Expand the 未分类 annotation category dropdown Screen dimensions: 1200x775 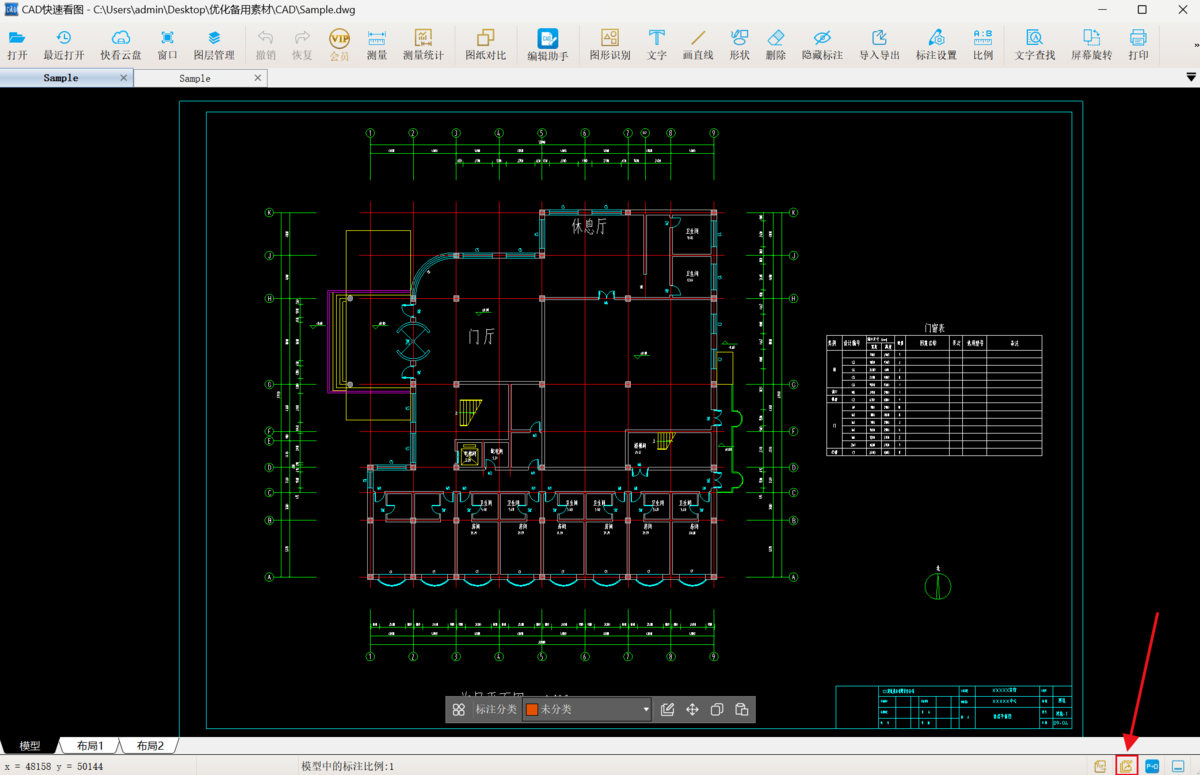pyautogui.click(x=645, y=710)
